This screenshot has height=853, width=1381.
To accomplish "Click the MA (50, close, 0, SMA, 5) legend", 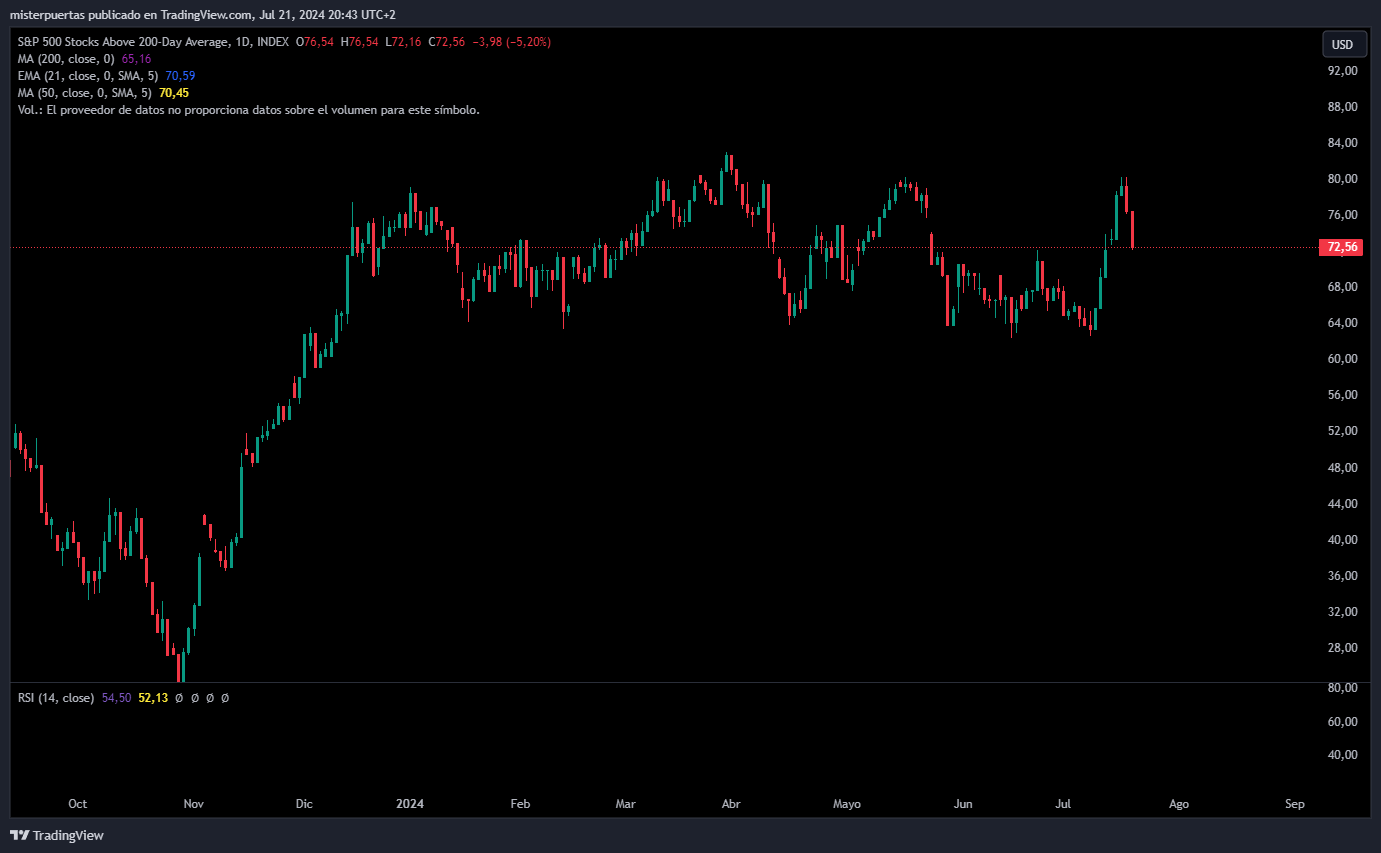I will click(85, 93).
